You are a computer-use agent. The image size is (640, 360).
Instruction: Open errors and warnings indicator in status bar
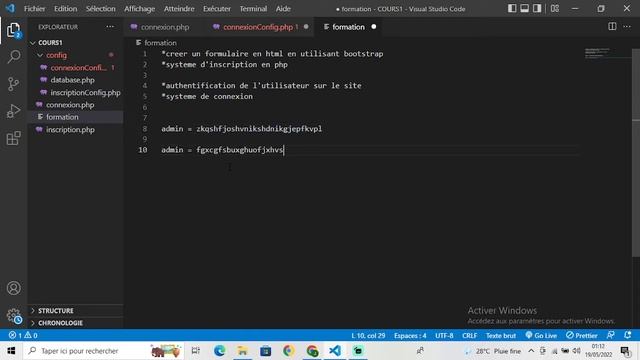pyautogui.click(x=23, y=335)
